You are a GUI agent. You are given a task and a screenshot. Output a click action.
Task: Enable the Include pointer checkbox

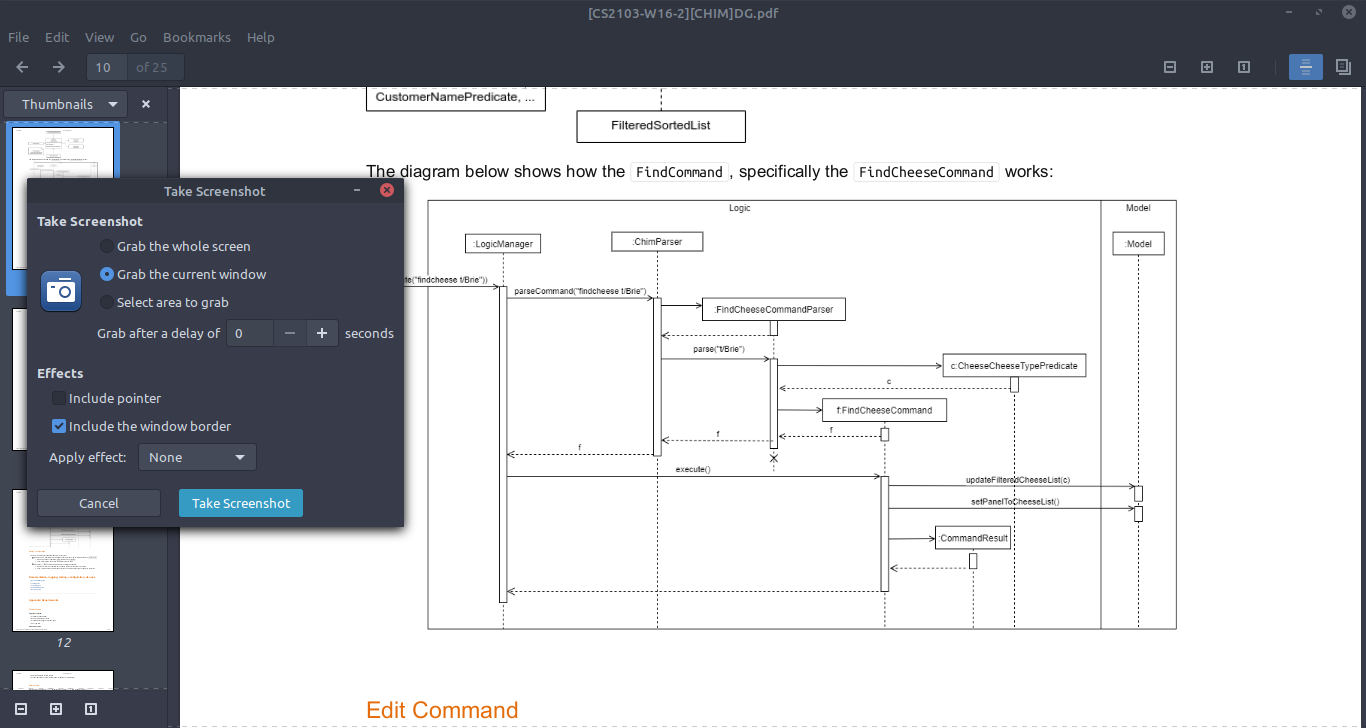58,398
